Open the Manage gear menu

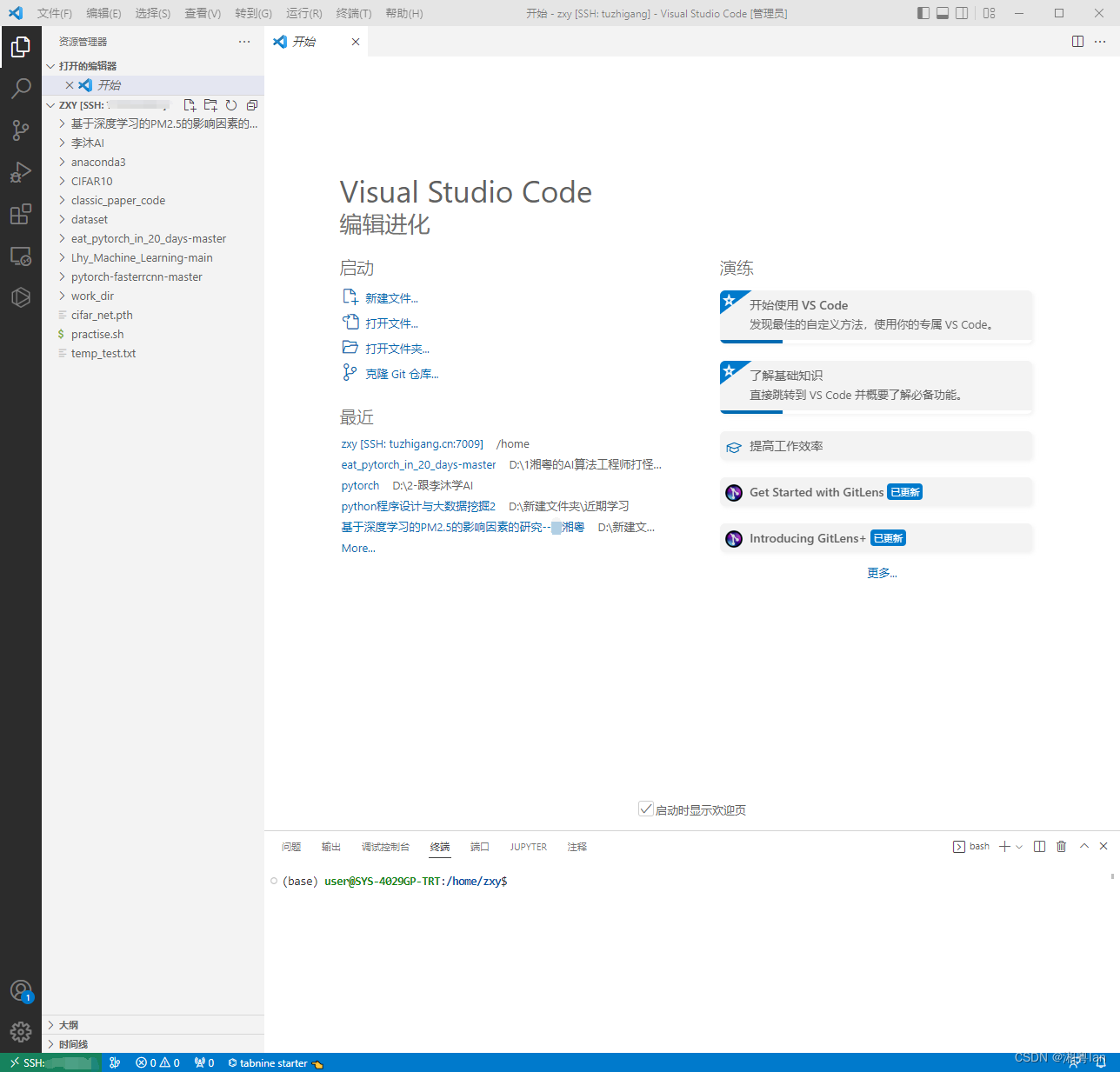tap(21, 1032)
